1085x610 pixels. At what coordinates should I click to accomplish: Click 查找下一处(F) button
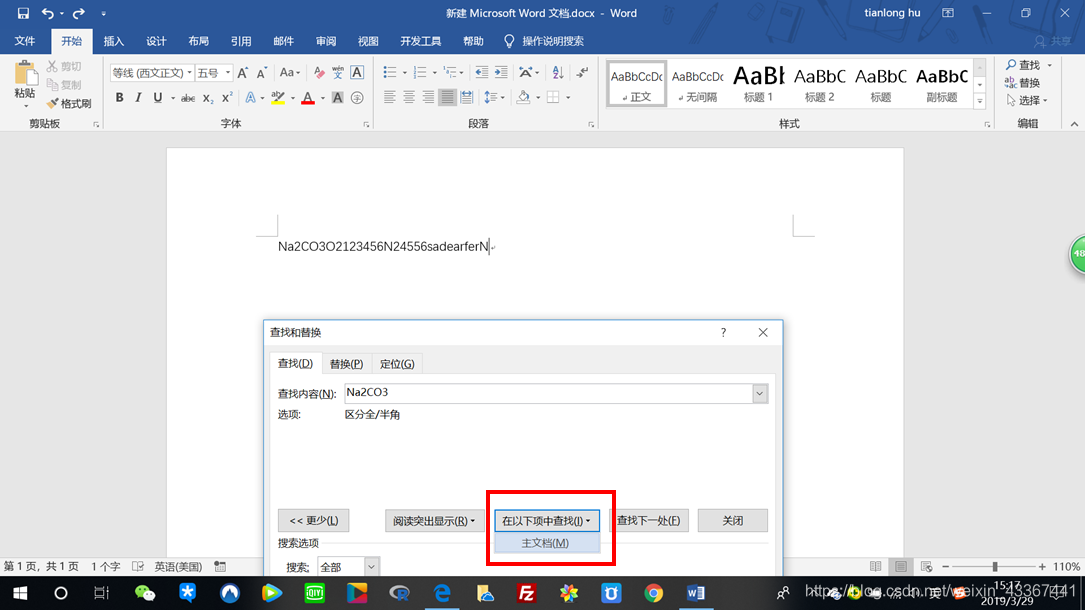[x=648, y=521]
